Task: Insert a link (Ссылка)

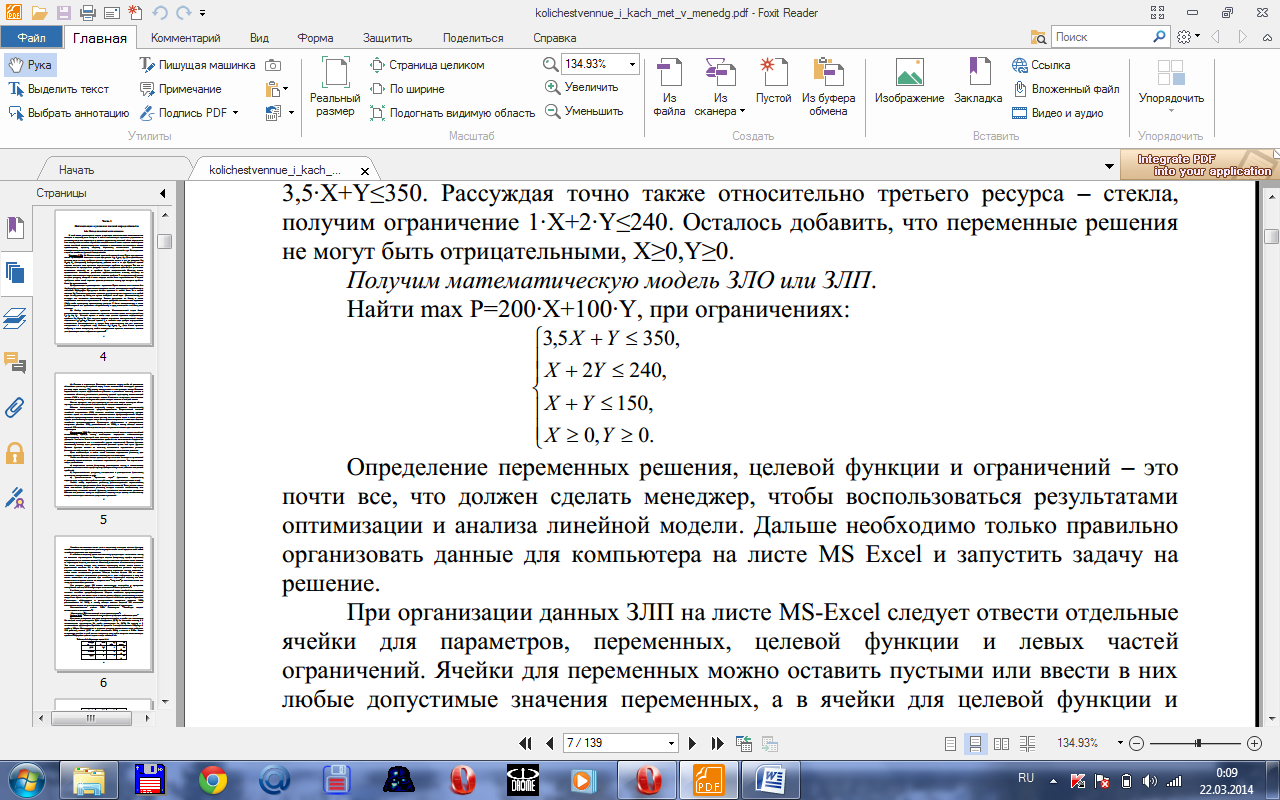Action: point(1041,65)
